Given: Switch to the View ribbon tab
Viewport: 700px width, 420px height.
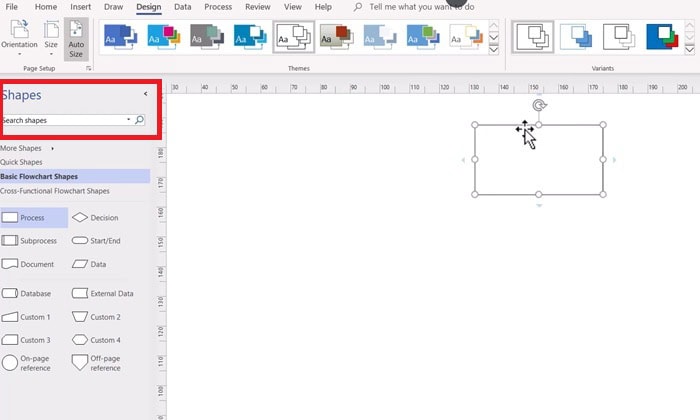Looking at the screenshot, I should click(x=293, y=7).
